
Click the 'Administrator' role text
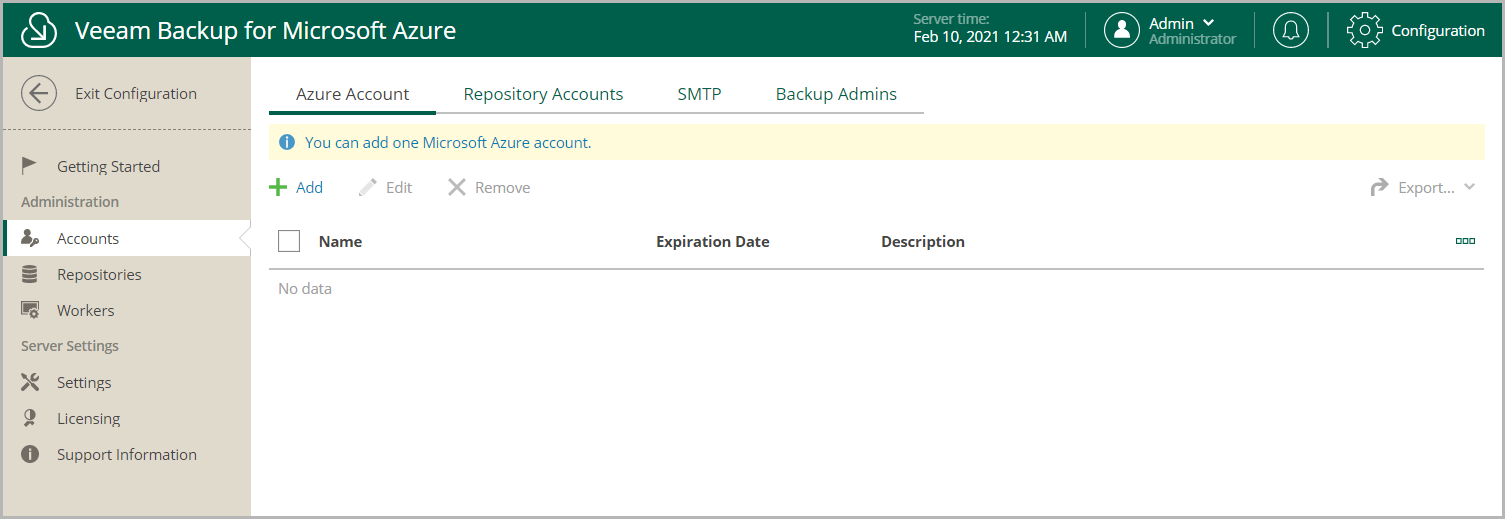click(x=1192, y=40)
